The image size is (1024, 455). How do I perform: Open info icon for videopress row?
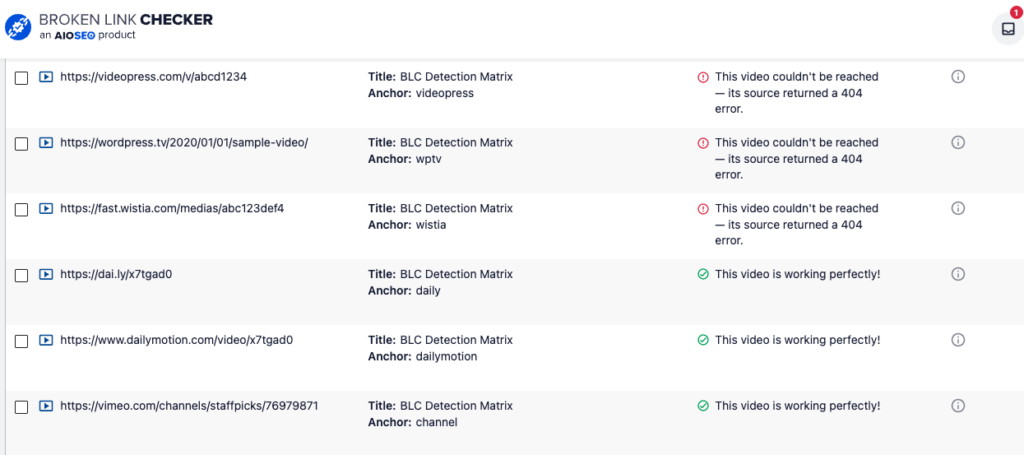(x=958, y=77)
